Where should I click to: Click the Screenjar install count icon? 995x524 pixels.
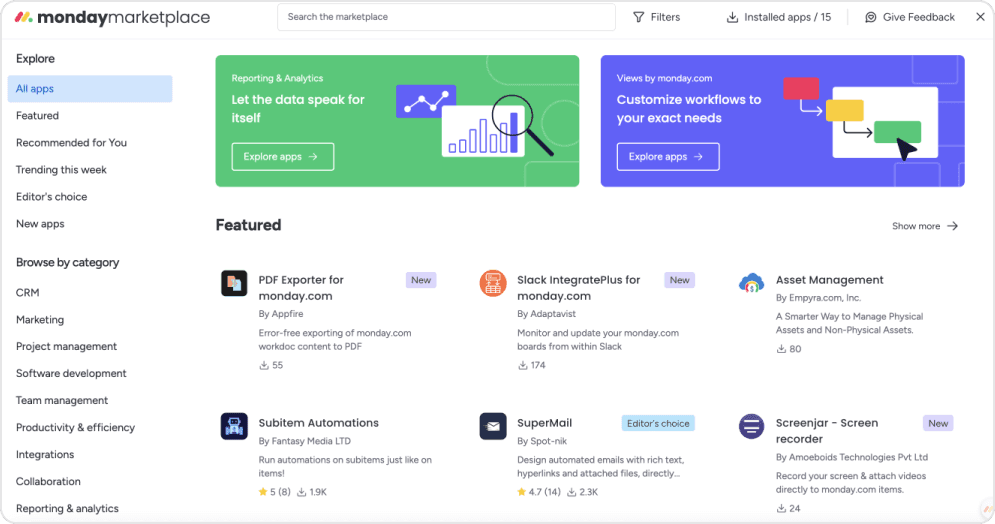point(781,508)
